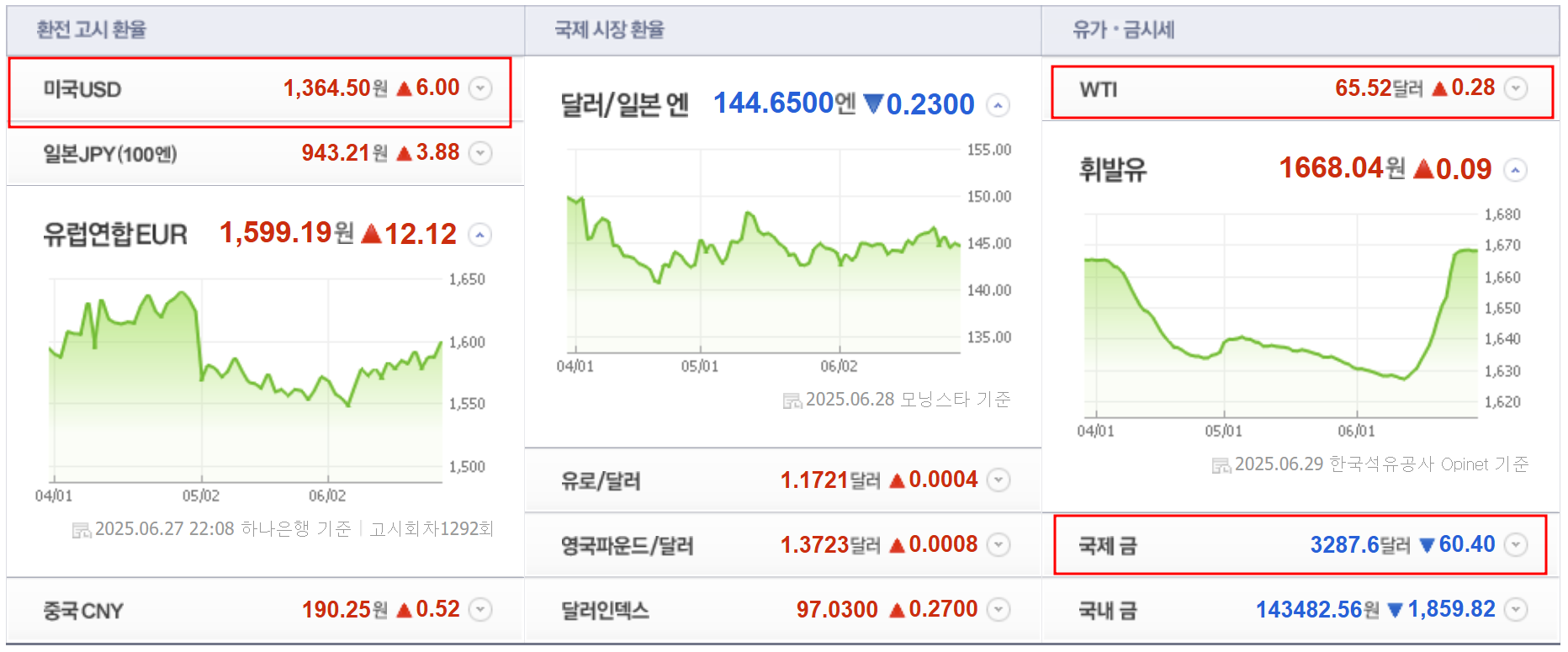Screen dimensions: 1568x652
Task: Collapse the 유럽연합EUR chart panel
Action: 479,235
